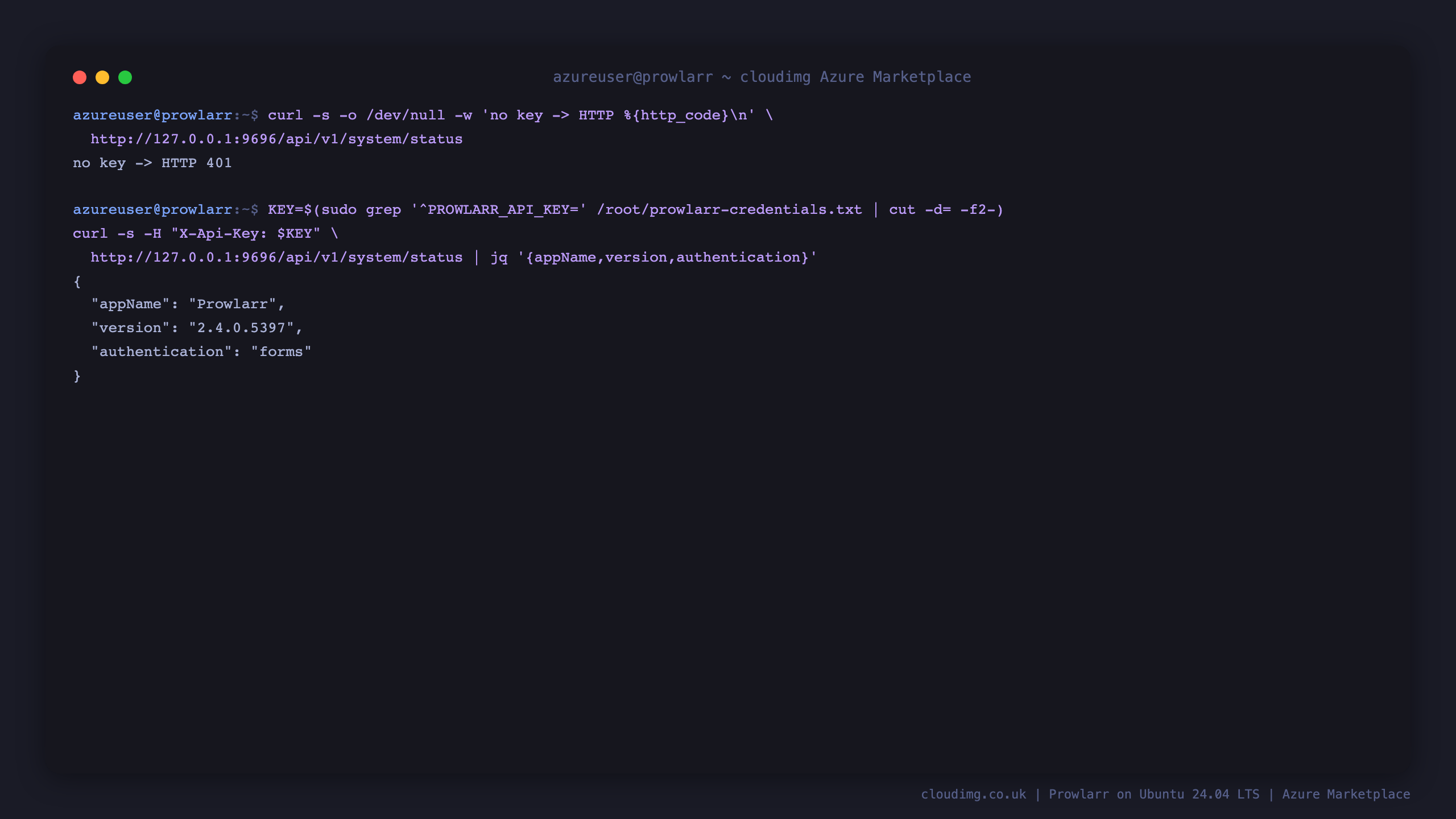Click the first 'http://127.0.0.1:9696/api/v1/system/status' URL line

point(276,139)
